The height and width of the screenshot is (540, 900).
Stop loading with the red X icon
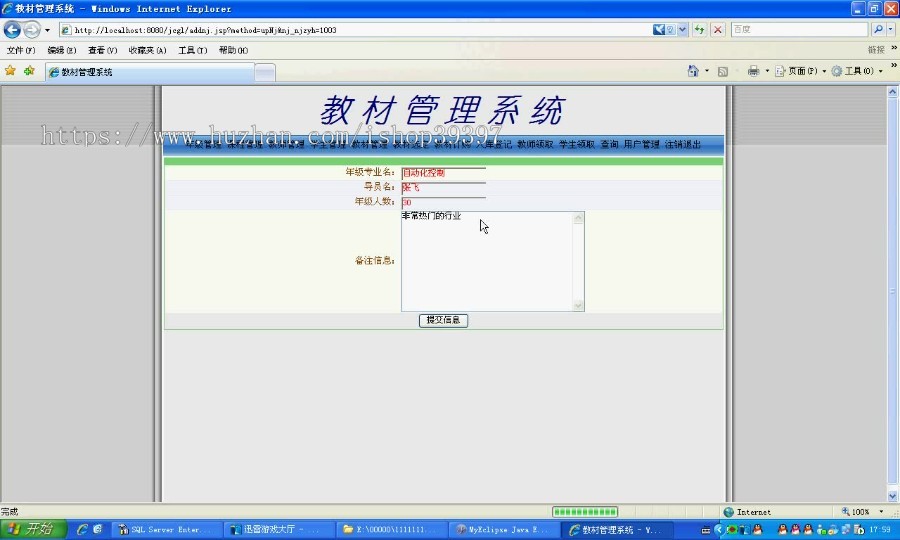coord(717,29)
